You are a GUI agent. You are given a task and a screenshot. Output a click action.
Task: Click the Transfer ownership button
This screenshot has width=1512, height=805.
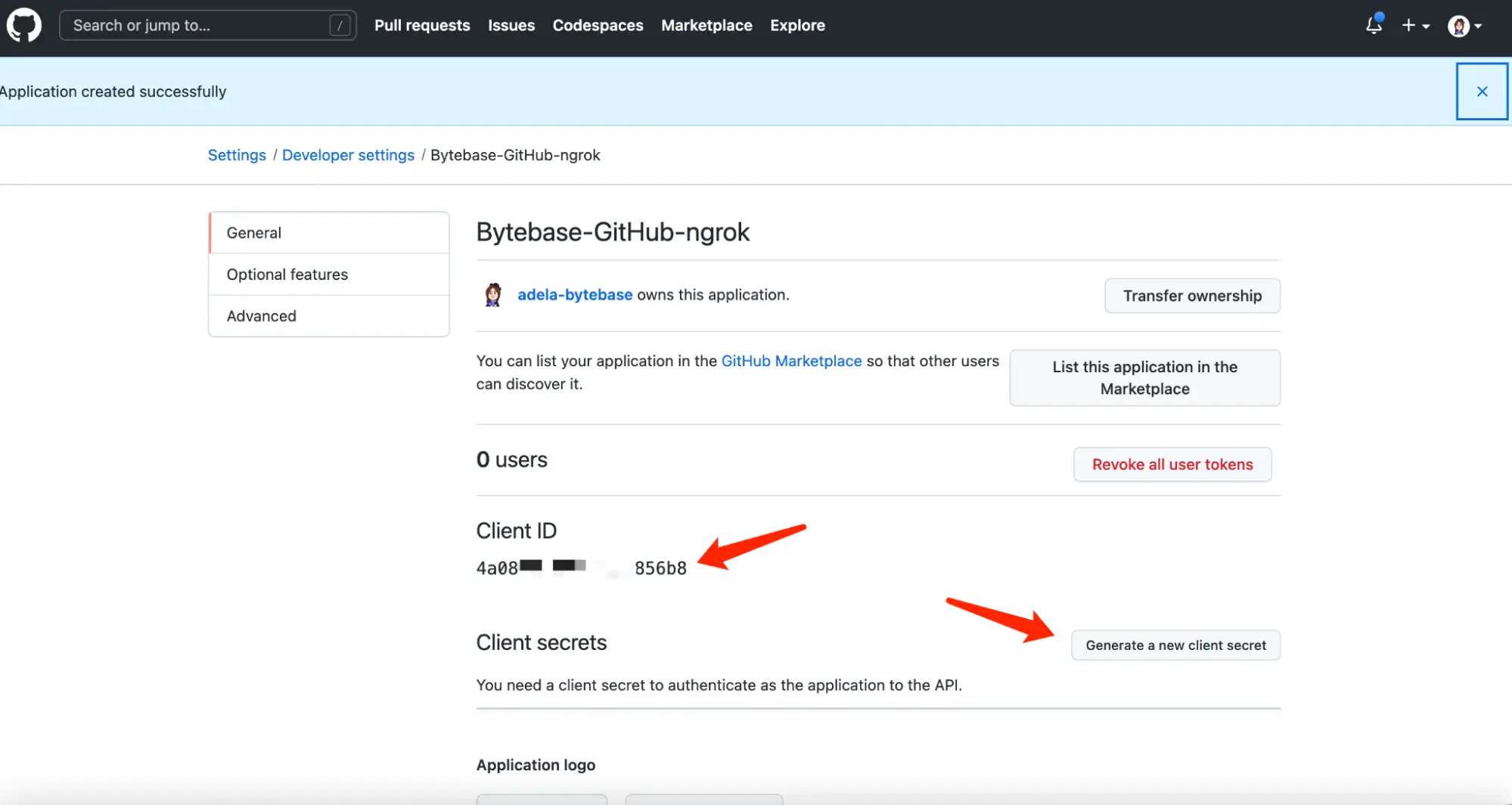tap(1191, 295)
